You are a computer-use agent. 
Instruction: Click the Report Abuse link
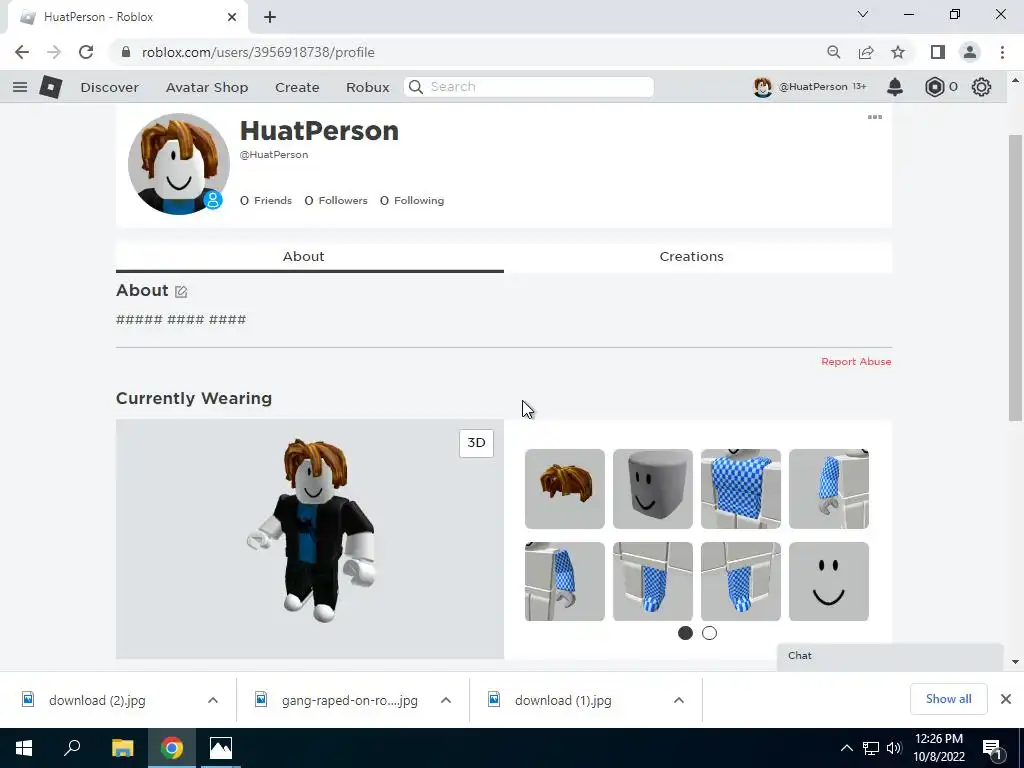pos(856,362)
